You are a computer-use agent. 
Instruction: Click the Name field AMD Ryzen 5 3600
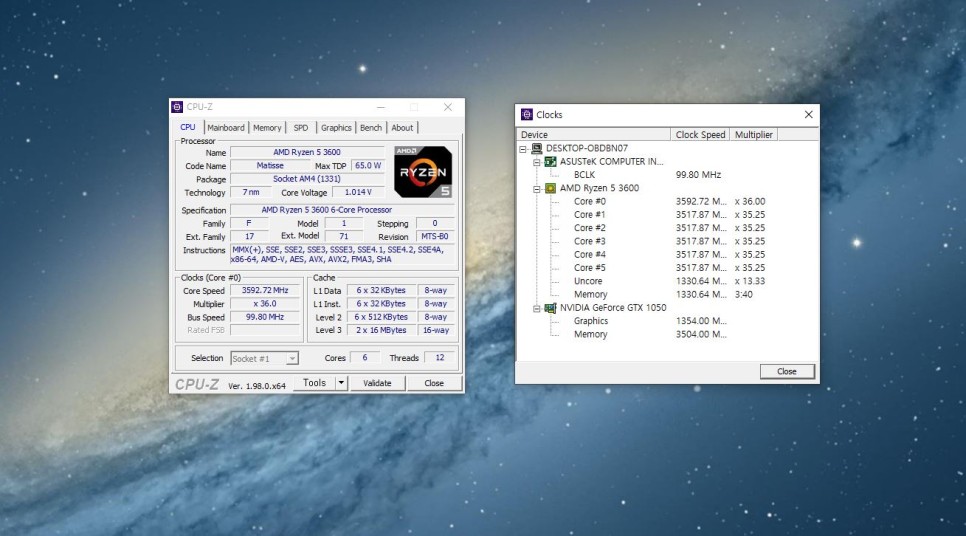pos(307,152)
